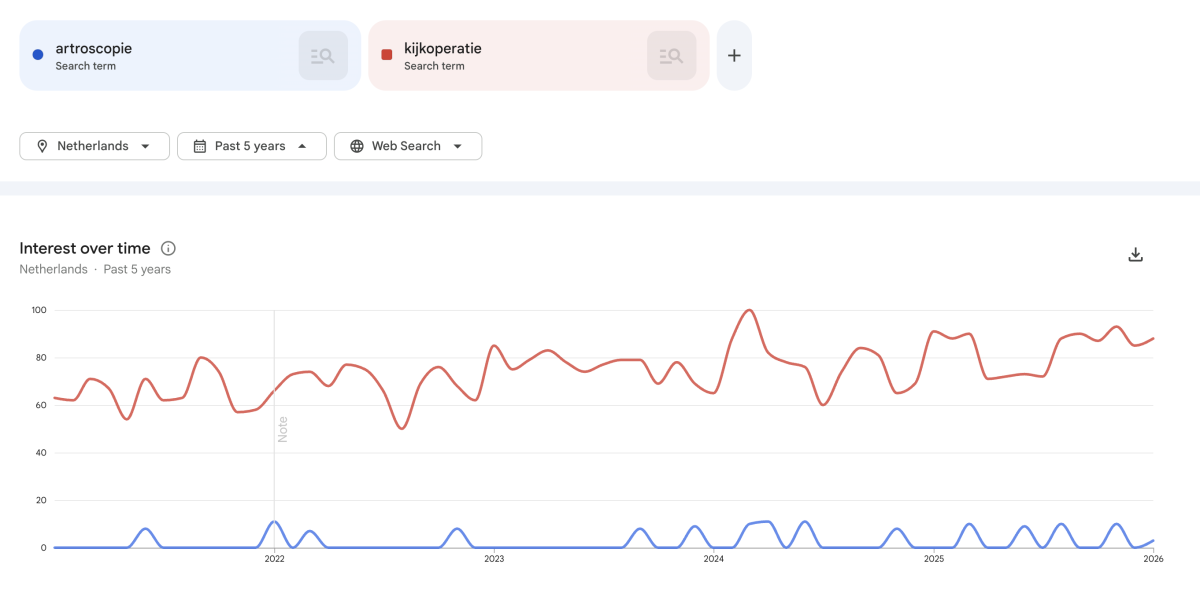The width and height of the screenshot is (1200, 597).
Task: Click the 2023 label on time axis
Action: (x=494, y=560)
